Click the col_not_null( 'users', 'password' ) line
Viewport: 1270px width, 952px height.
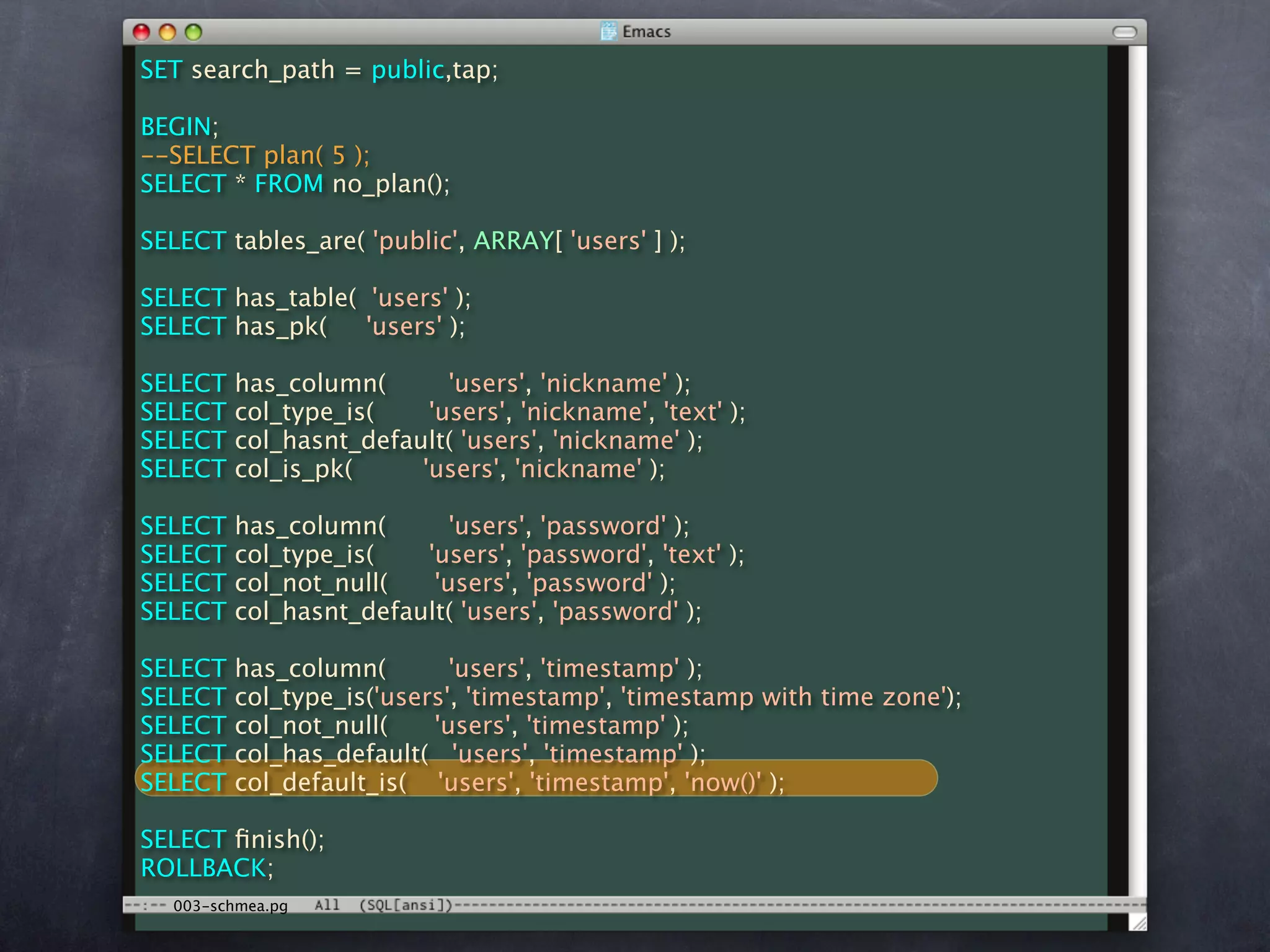[x=407, y=583]
